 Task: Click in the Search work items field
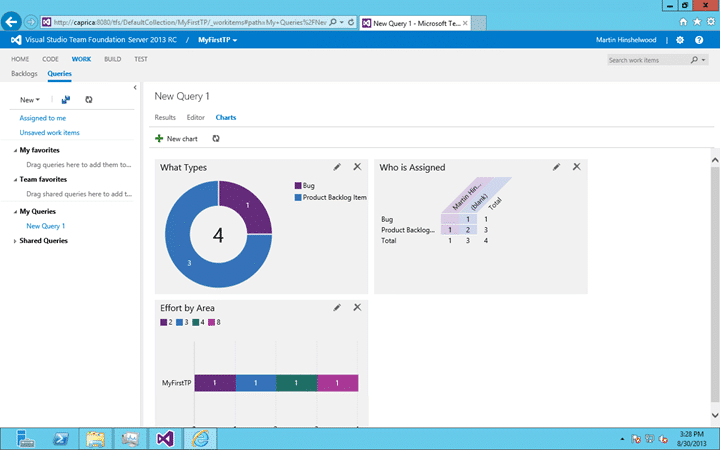tap(648, 60)
